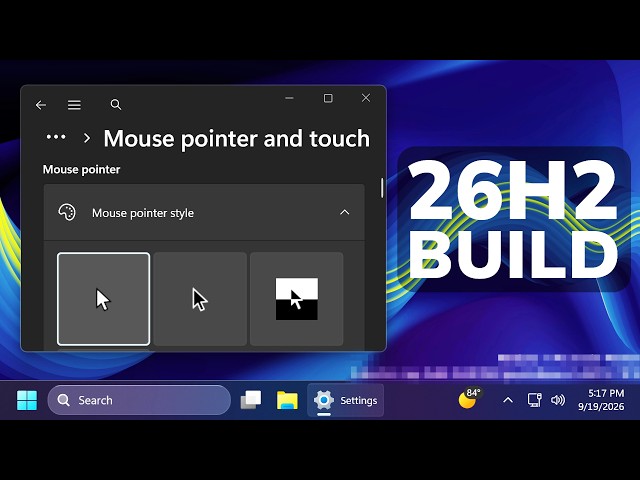Screen dimensions: 640x480
Task: Select the inverted mouse pointer style
Action: (296, 299)
